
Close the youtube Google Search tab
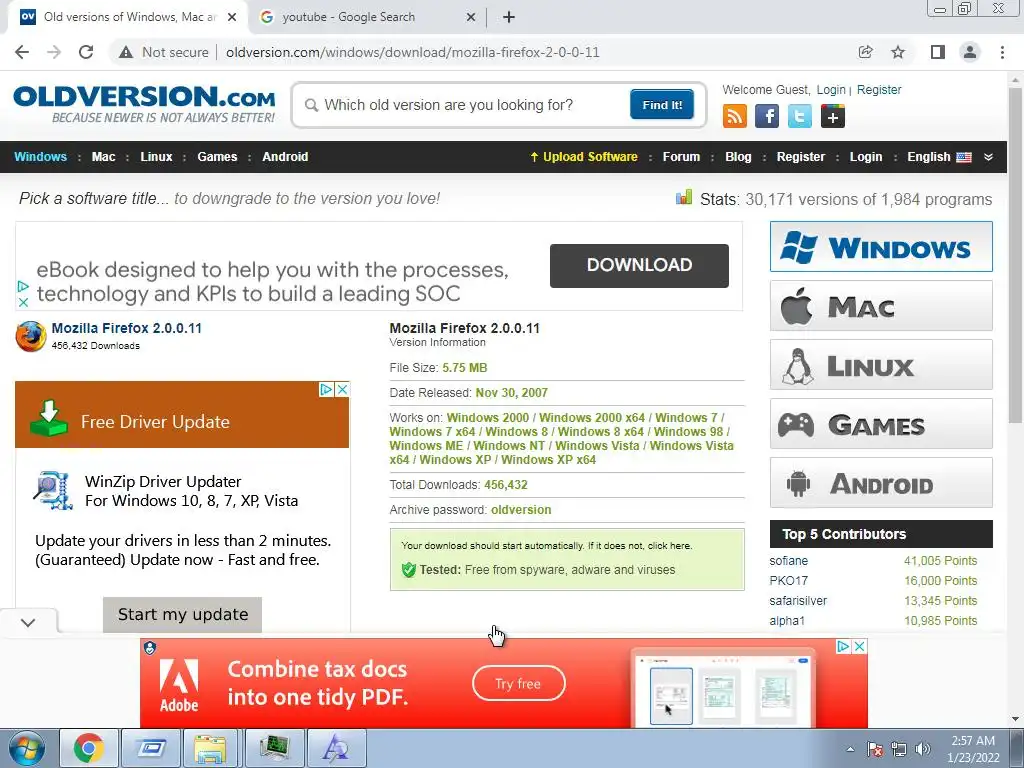[471, 18]
